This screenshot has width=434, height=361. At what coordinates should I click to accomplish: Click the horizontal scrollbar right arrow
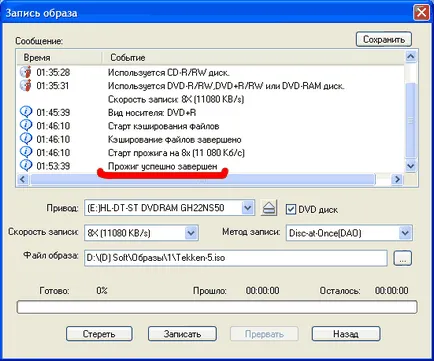tap(397, 179)
